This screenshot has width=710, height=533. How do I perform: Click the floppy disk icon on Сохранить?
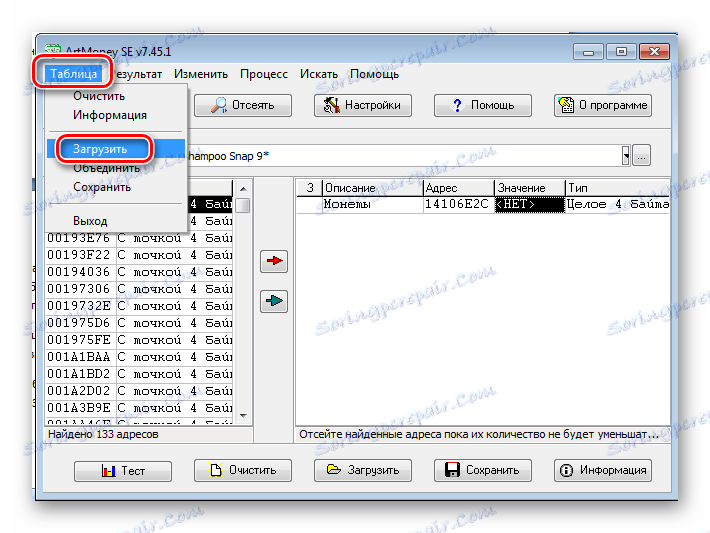coord(452,470)
